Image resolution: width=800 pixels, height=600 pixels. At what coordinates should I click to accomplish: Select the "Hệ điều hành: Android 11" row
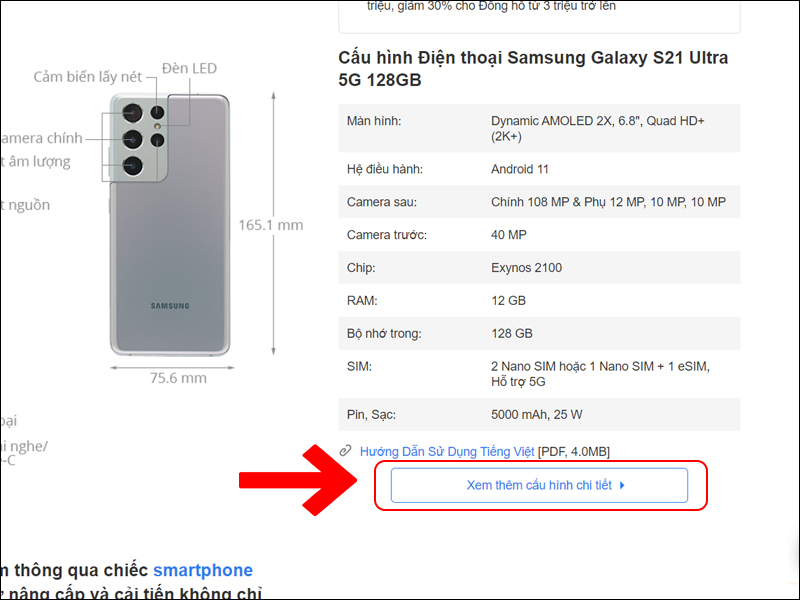539,169
